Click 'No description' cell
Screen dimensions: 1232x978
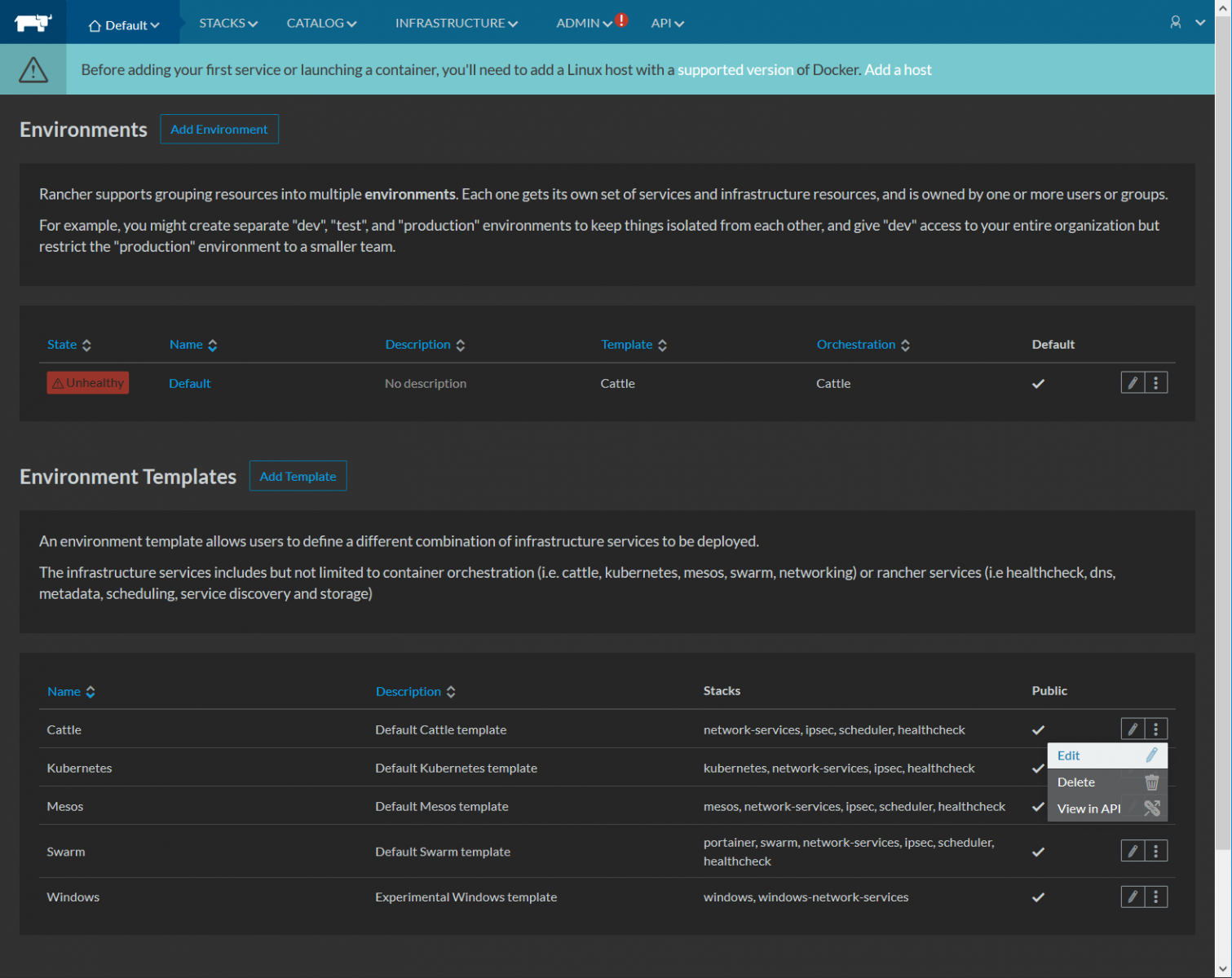click(426, 383)
